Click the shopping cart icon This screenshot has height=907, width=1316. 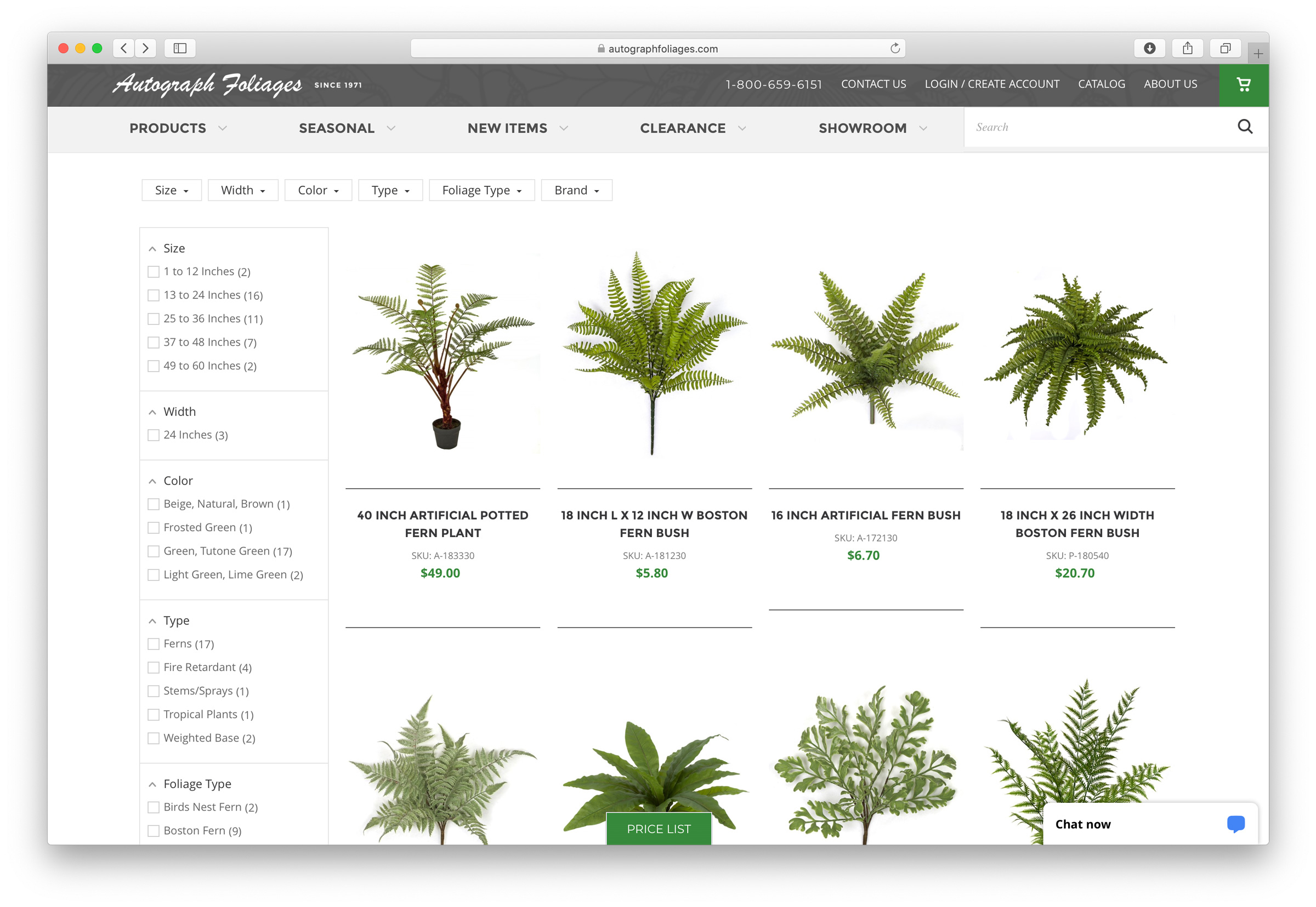1244,84
